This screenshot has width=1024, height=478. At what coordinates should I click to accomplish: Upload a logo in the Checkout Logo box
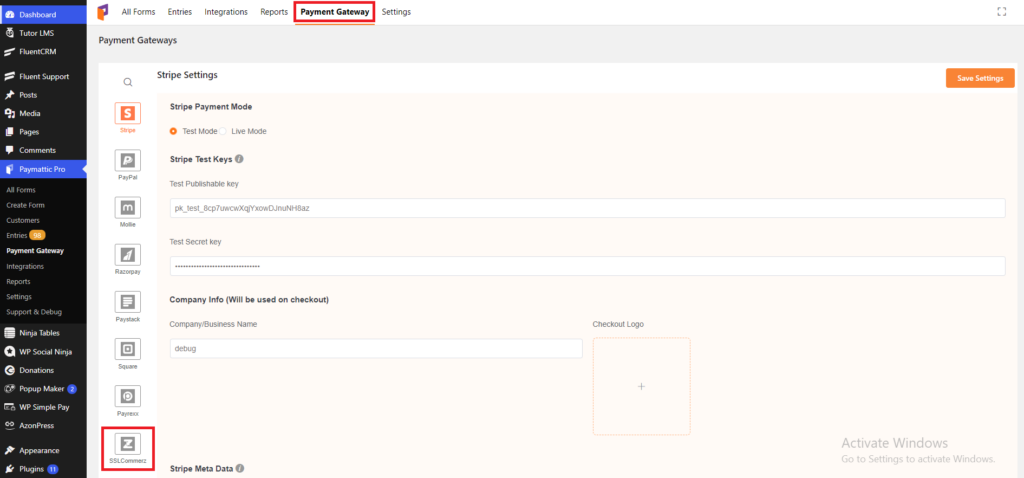coord(641,386)
